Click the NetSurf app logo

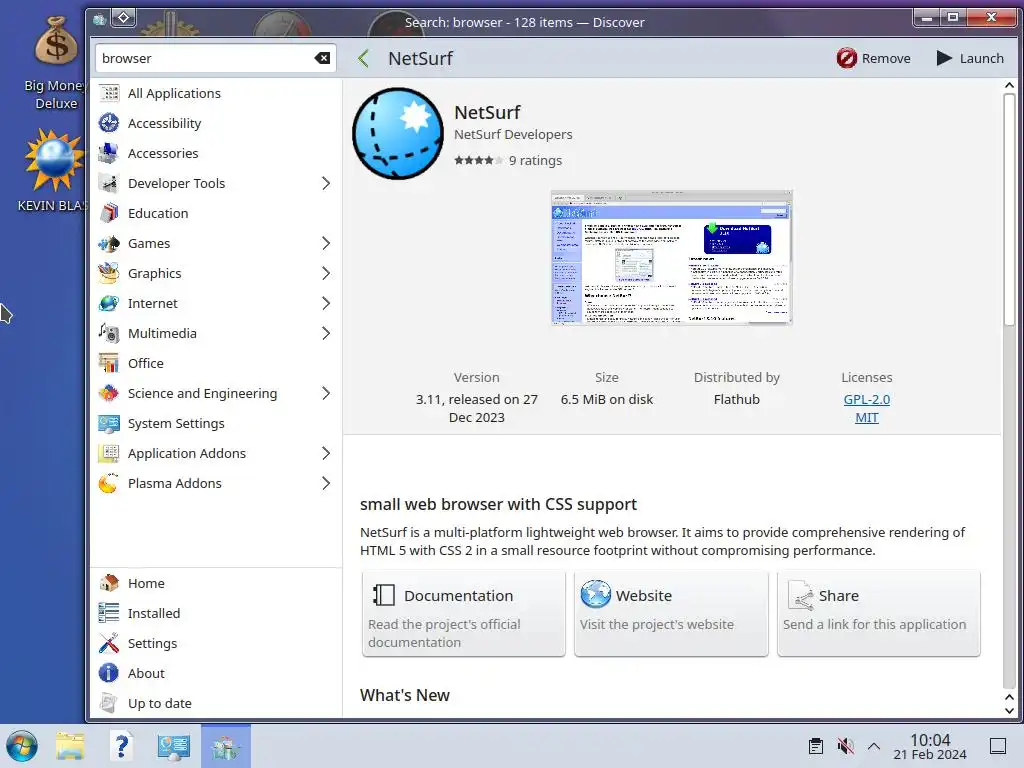tap(398, 134)
